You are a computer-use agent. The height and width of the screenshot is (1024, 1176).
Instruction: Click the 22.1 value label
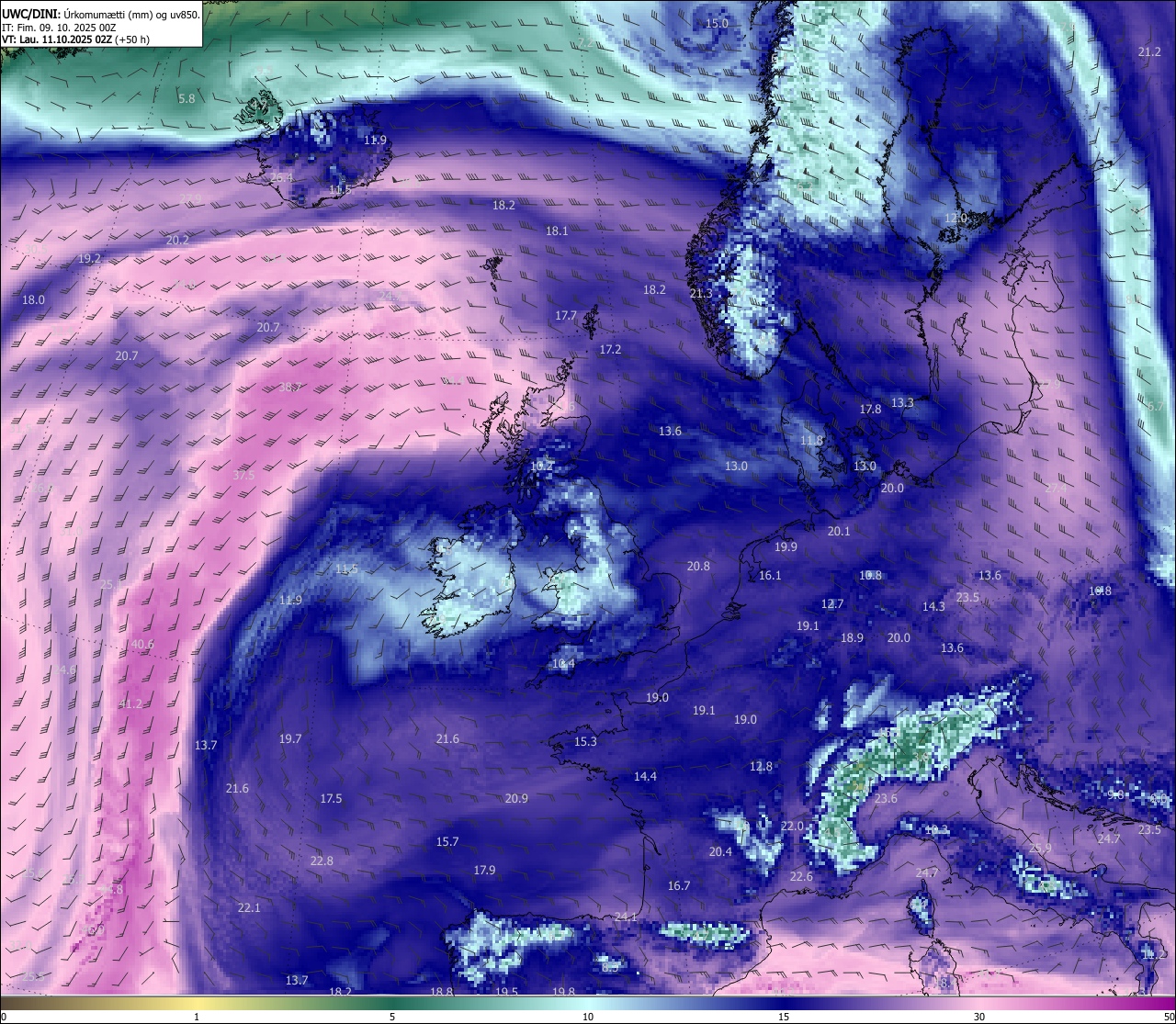(249, 908)
